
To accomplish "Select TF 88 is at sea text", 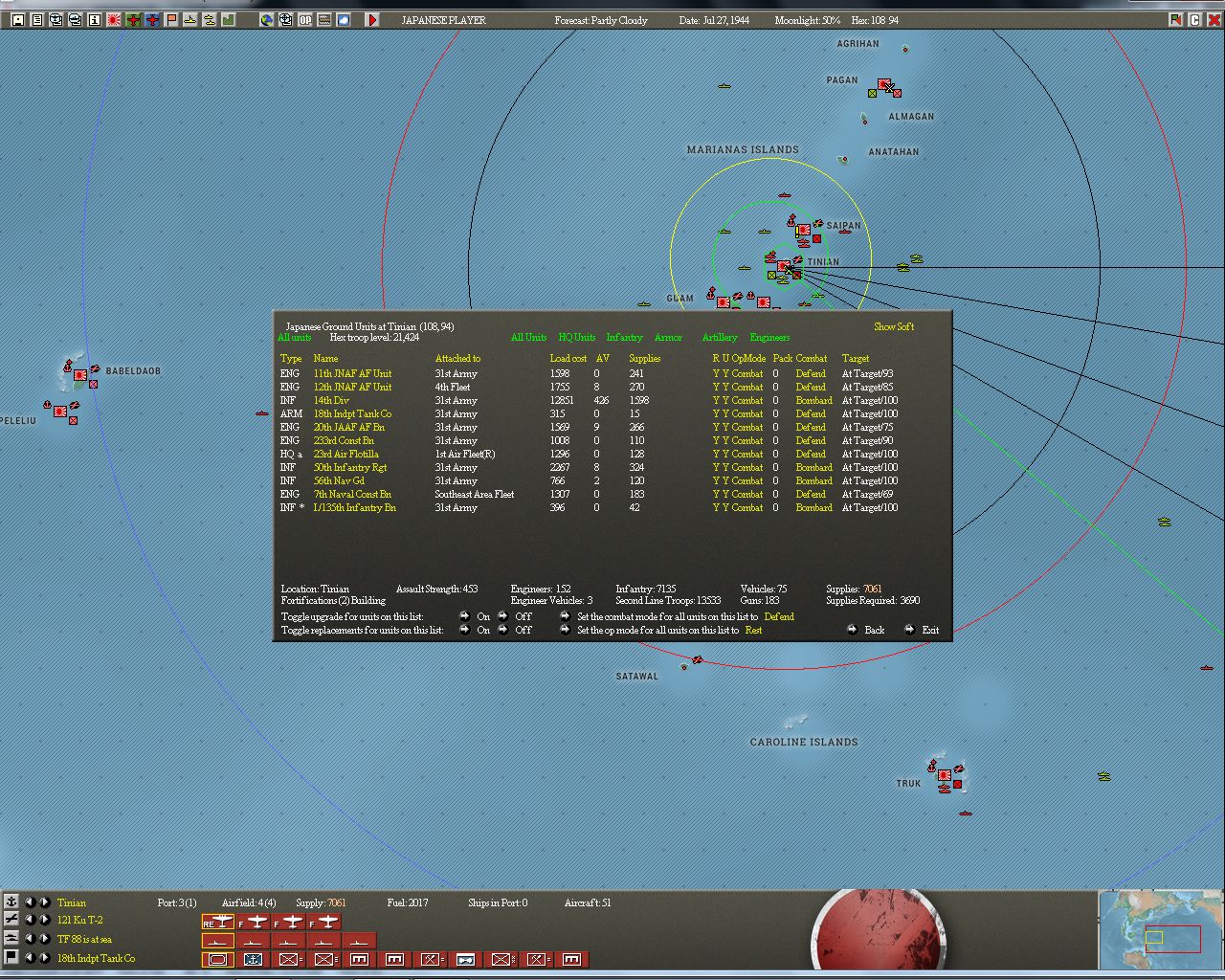I will pyautogui.click(x=84, y=939).
